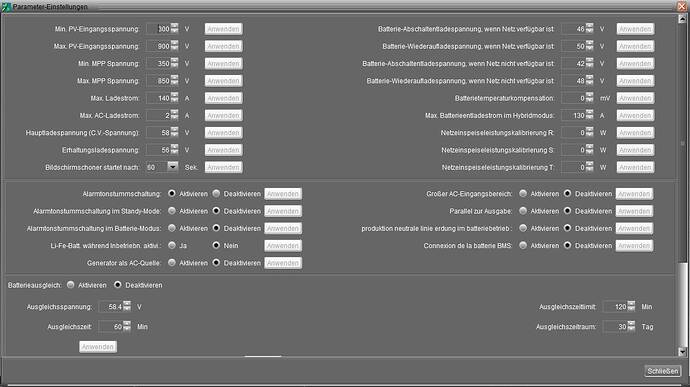The height and width of the screenshot is (387, 690).
Task: Select Ja for Li-Fe-Batt. während Inbetriebn.
Action: (x=172, y=246)
